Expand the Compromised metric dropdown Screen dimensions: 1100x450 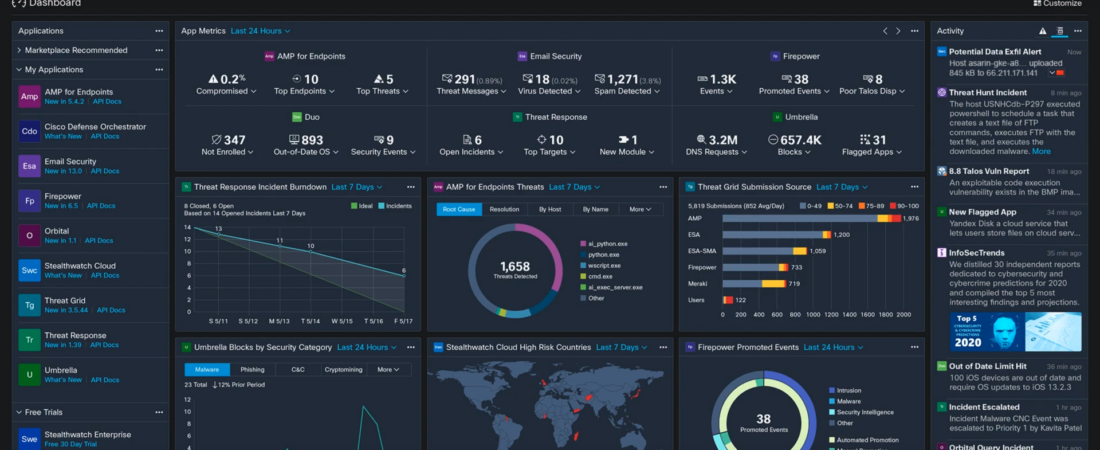[x=226, y=91]
